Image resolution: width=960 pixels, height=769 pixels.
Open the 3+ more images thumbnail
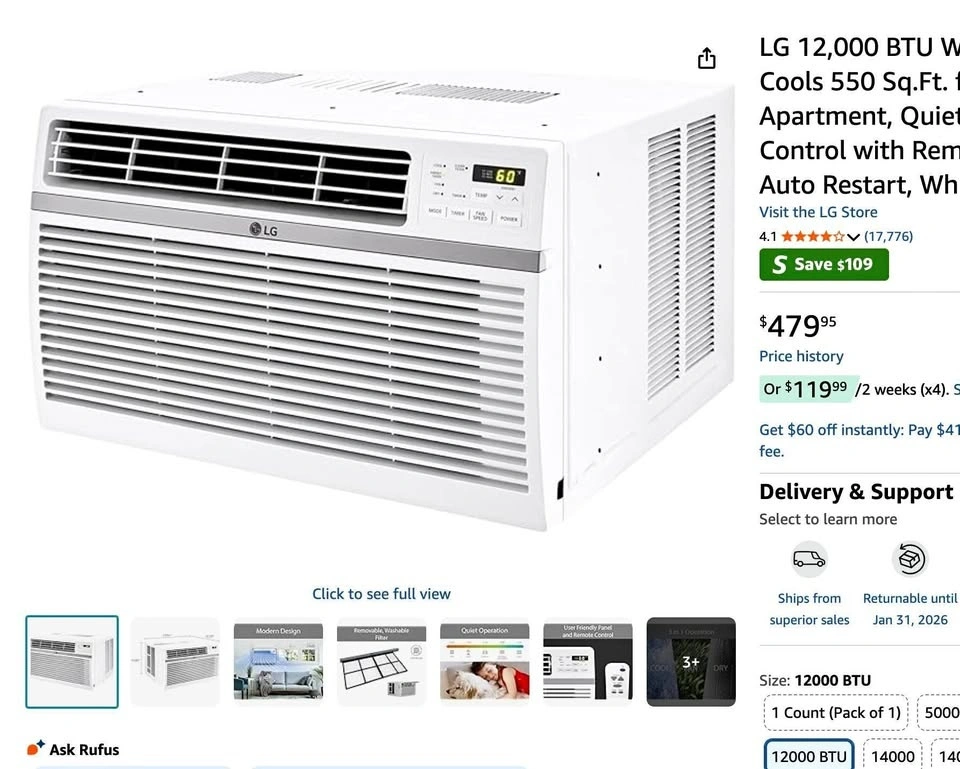pyautogui.click(x=691, y=662)
